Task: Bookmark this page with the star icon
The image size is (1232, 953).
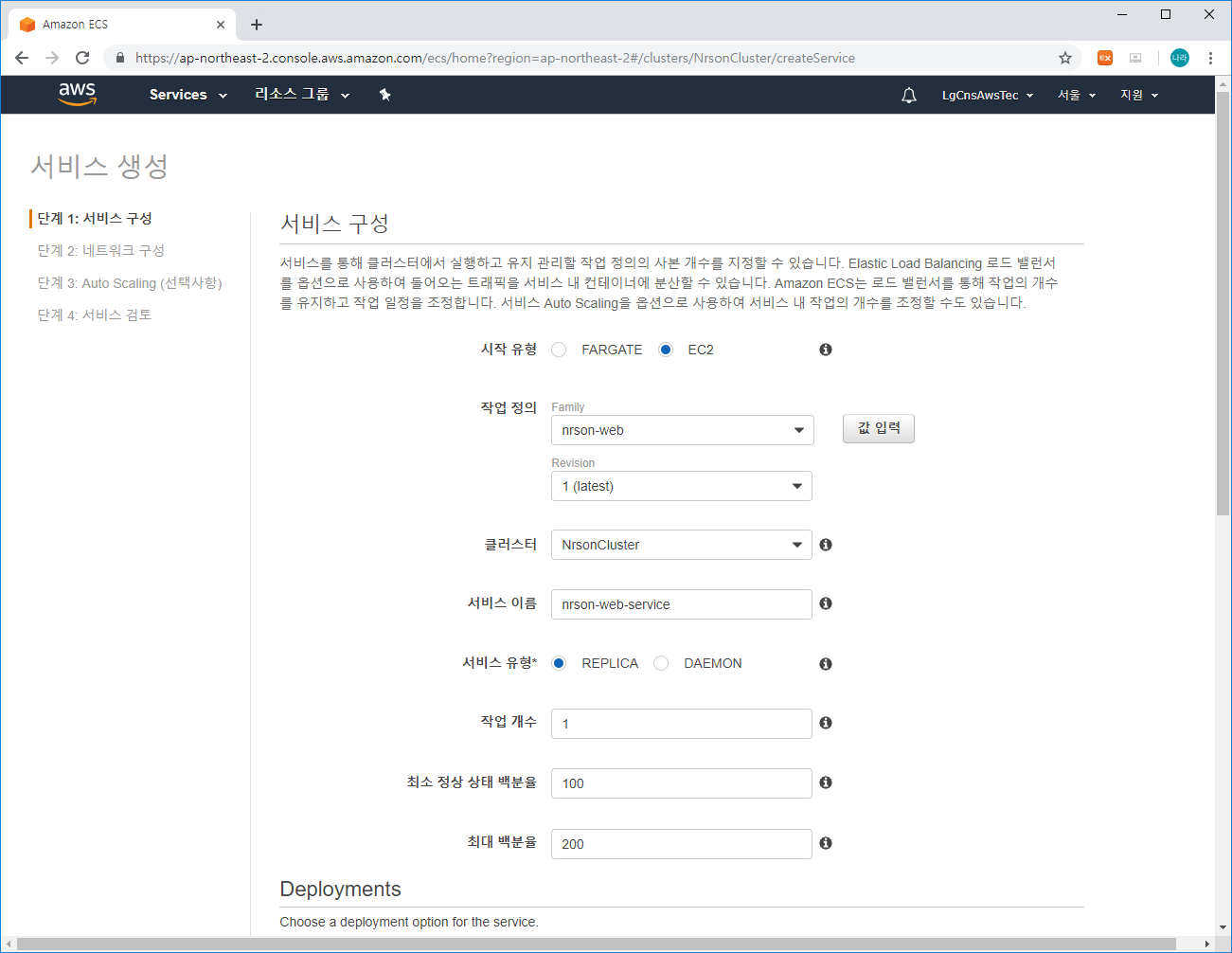Action: coord(1065,58)
